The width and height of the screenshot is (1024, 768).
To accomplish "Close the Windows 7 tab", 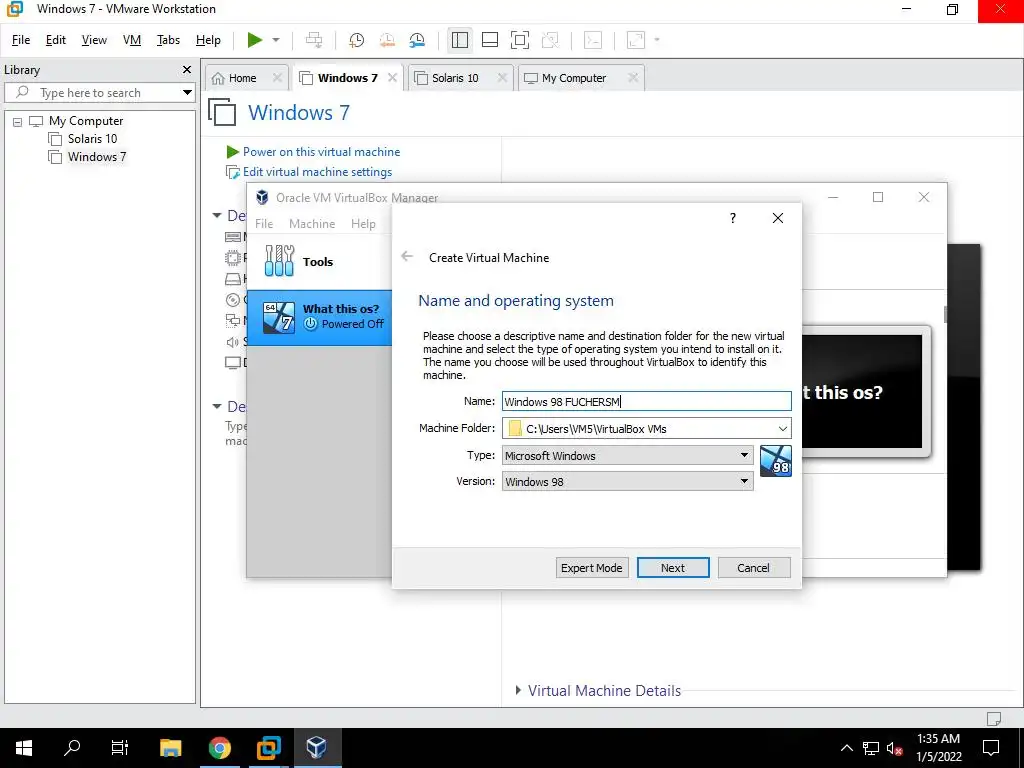I will 392,77.
